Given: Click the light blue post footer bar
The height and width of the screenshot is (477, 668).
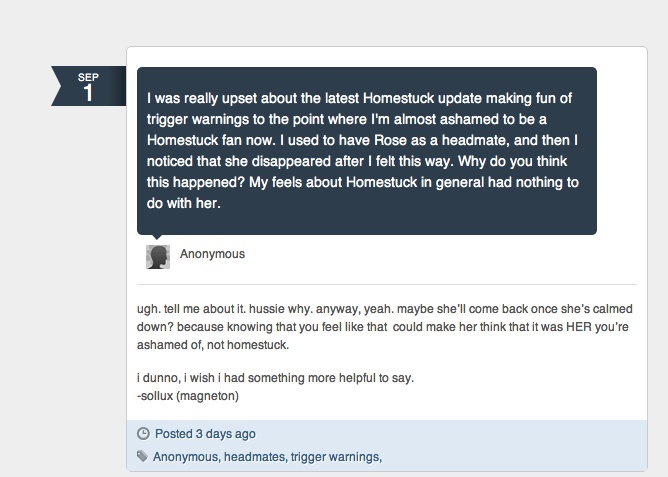Looking at the screenshot, I should (500, 445).
